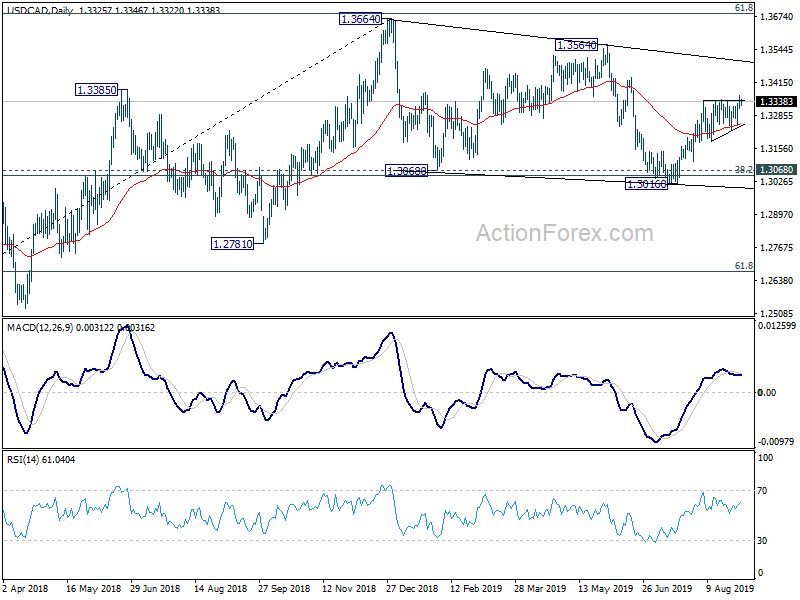Click the 1.25085 price axis value
Screen dimensions: 800x600
click(777, 314)
